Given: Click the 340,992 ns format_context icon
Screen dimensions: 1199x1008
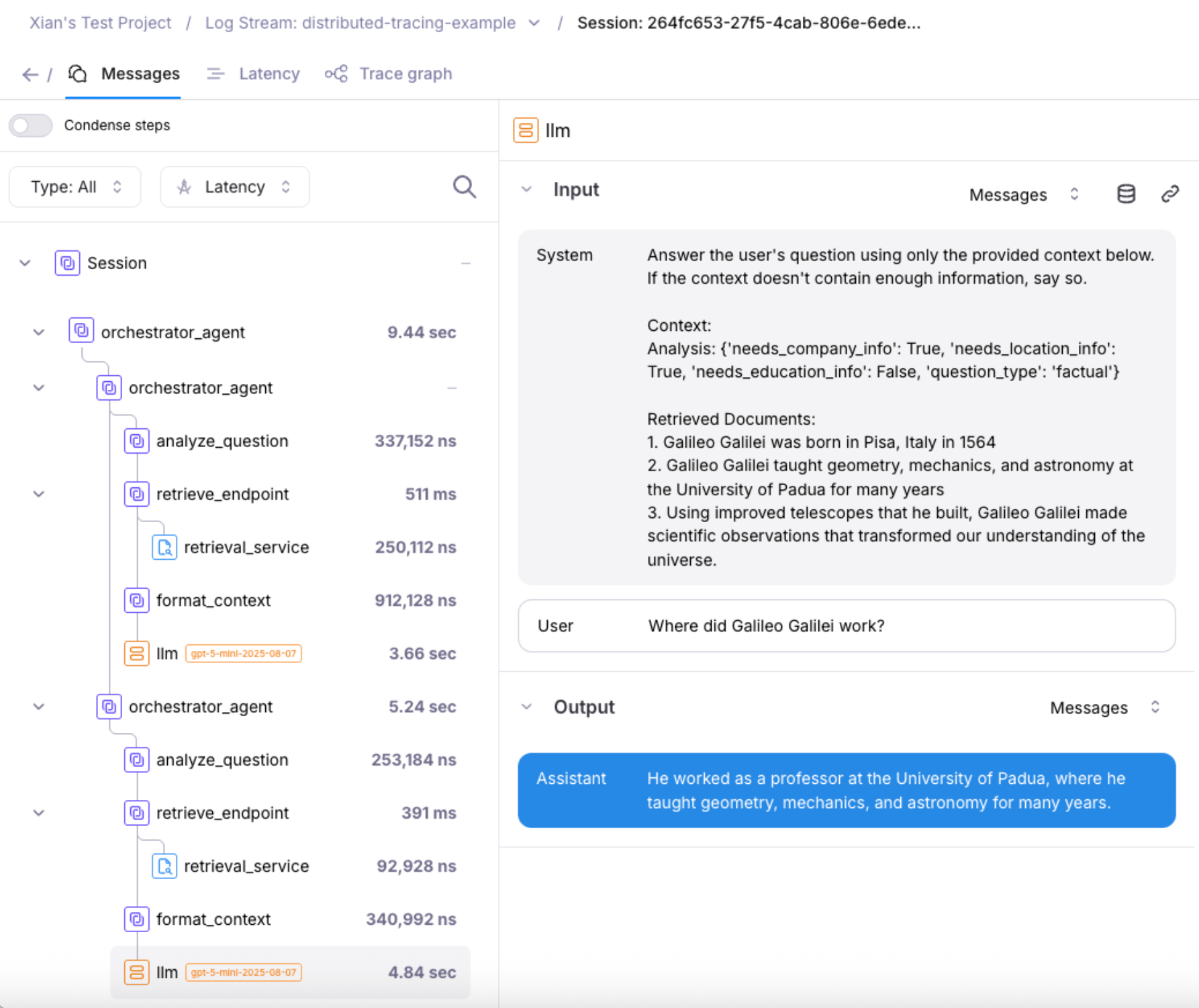Looking at the screenshot, I should pos(136,919).
